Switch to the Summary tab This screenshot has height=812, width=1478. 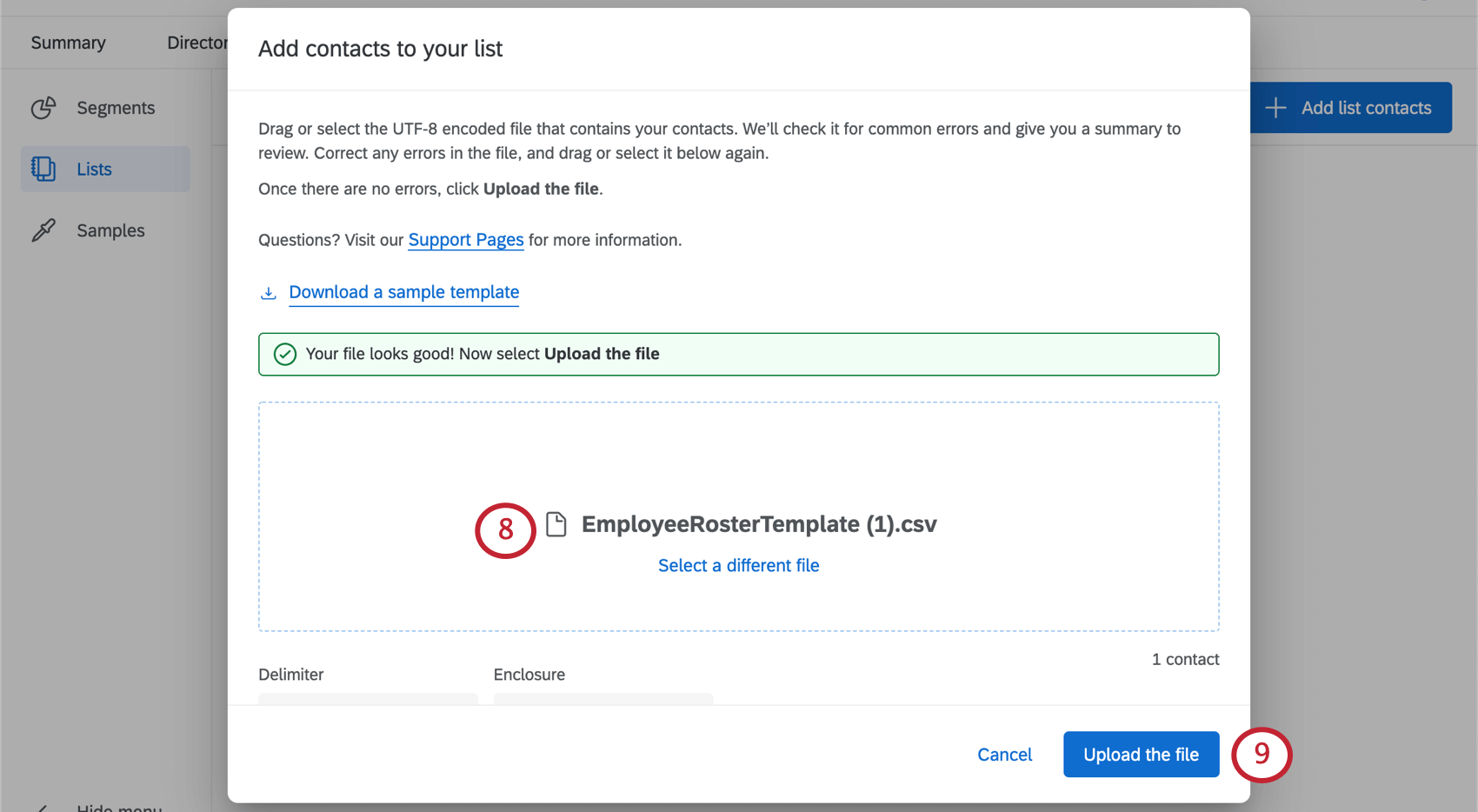(x=68, y=42)
